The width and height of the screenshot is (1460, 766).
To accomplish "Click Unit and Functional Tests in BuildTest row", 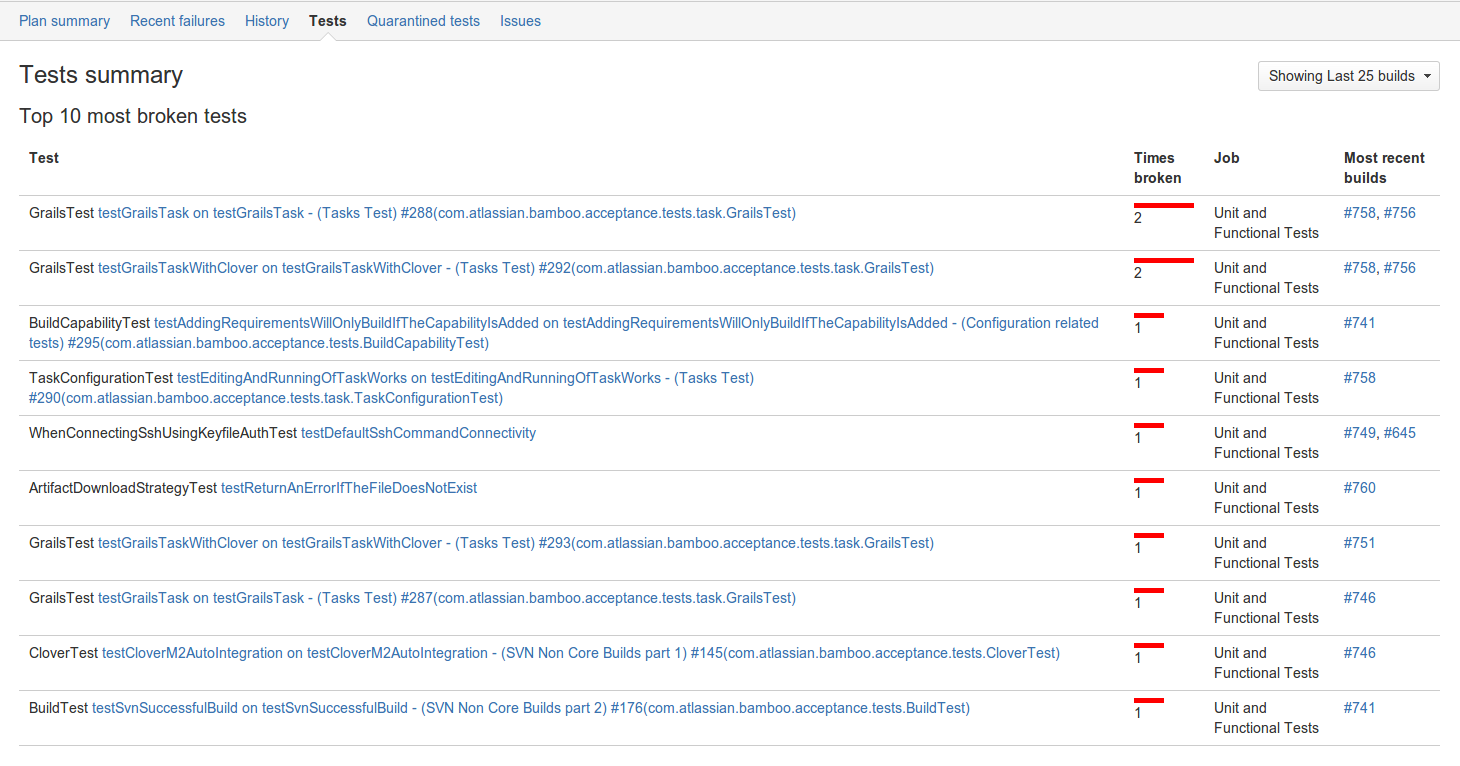I will 1266,718.
